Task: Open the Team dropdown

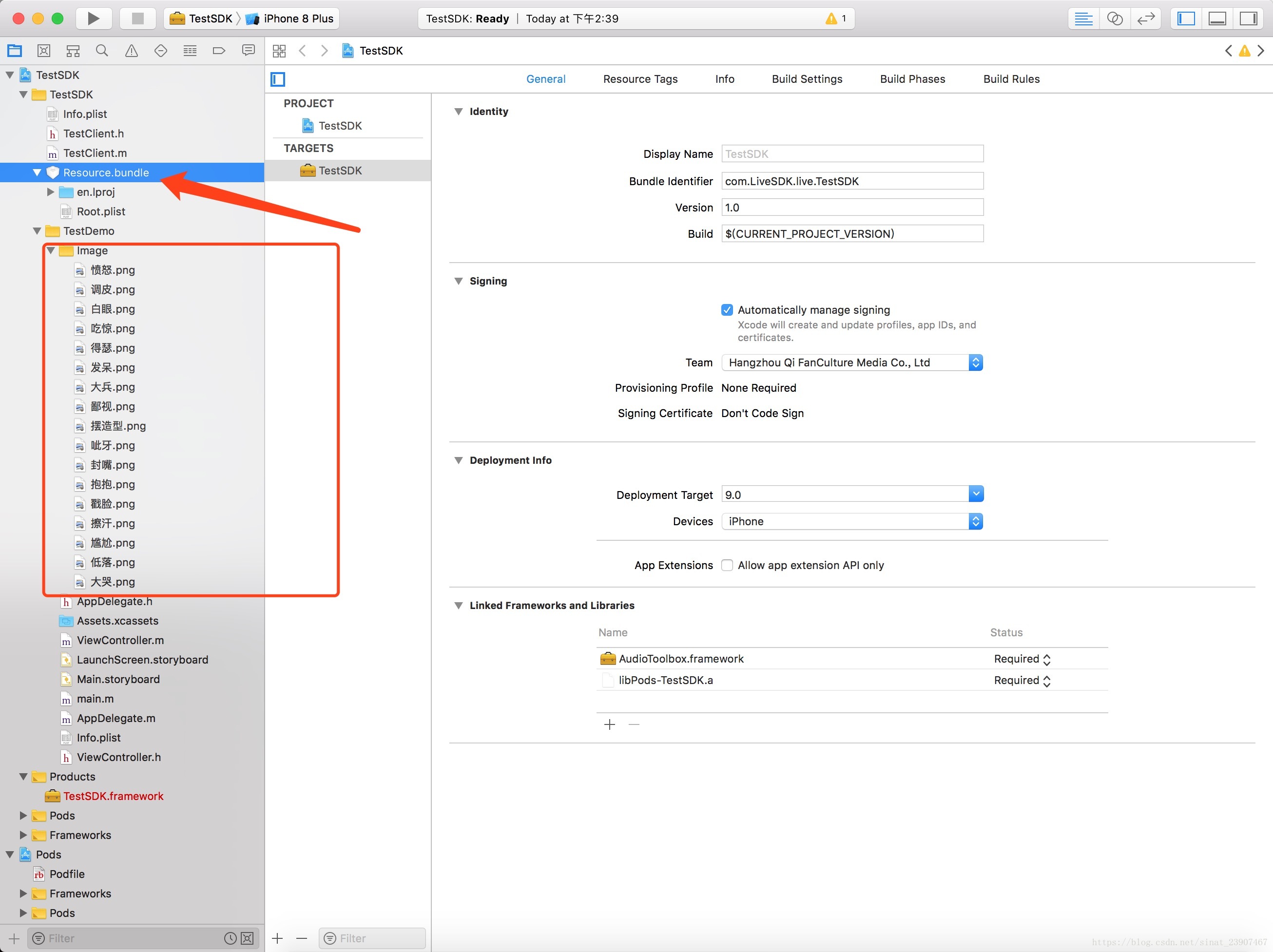Action: 852,362
